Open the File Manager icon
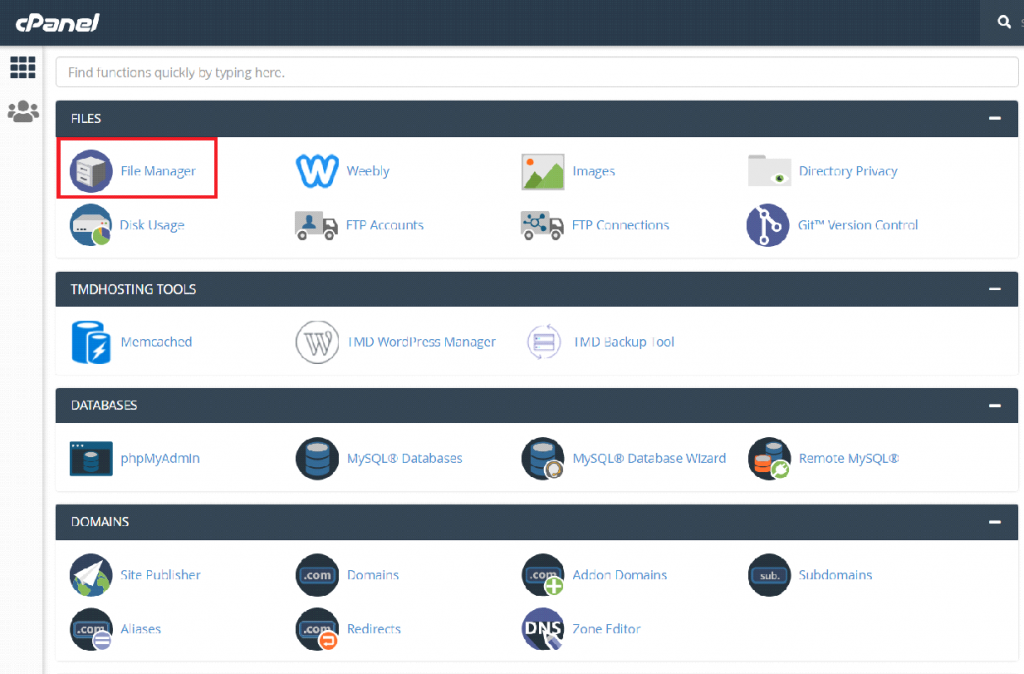The height and width of the screenshot is (674, 1024). [x=92, y=171]
